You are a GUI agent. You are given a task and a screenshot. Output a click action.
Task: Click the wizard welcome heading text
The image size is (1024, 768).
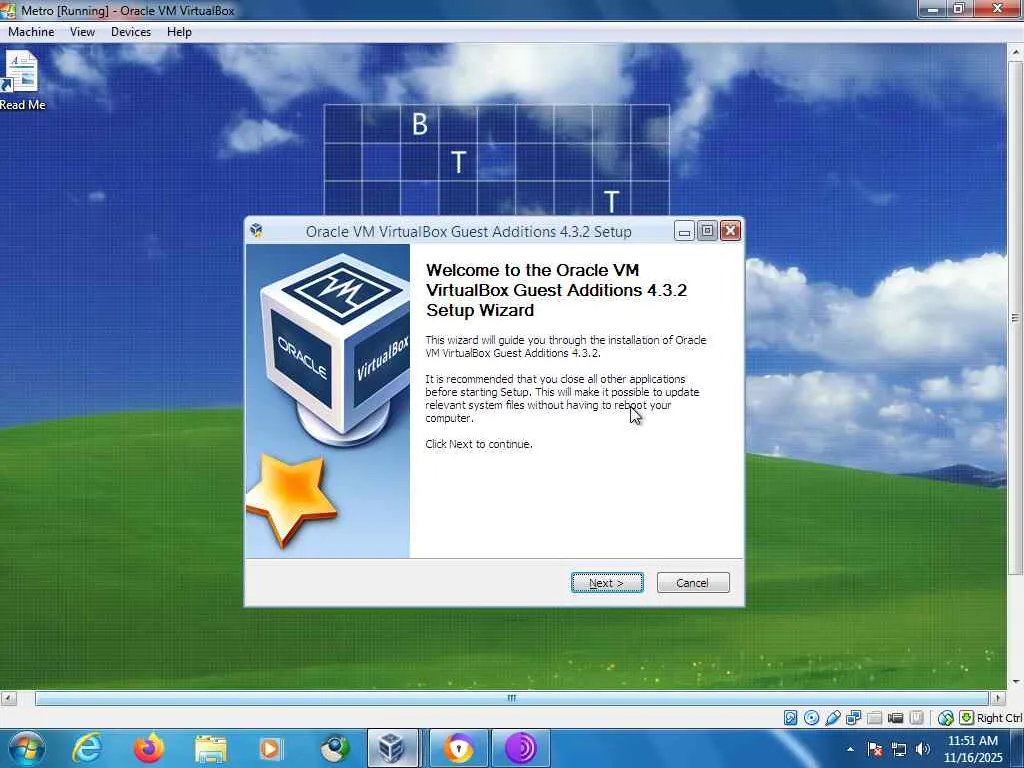pyautogui.click(x=556, y=290)
